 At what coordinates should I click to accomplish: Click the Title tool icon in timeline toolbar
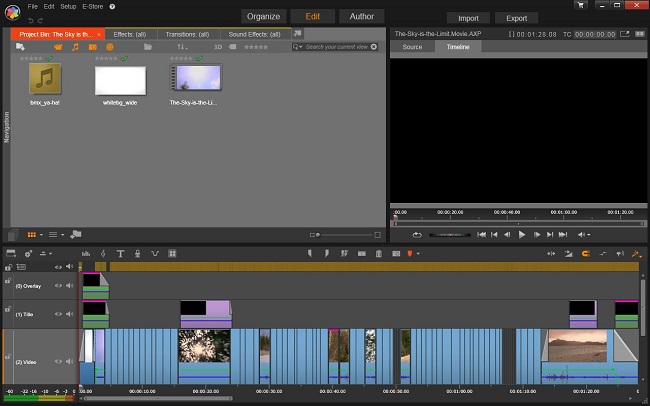point(120,254)
